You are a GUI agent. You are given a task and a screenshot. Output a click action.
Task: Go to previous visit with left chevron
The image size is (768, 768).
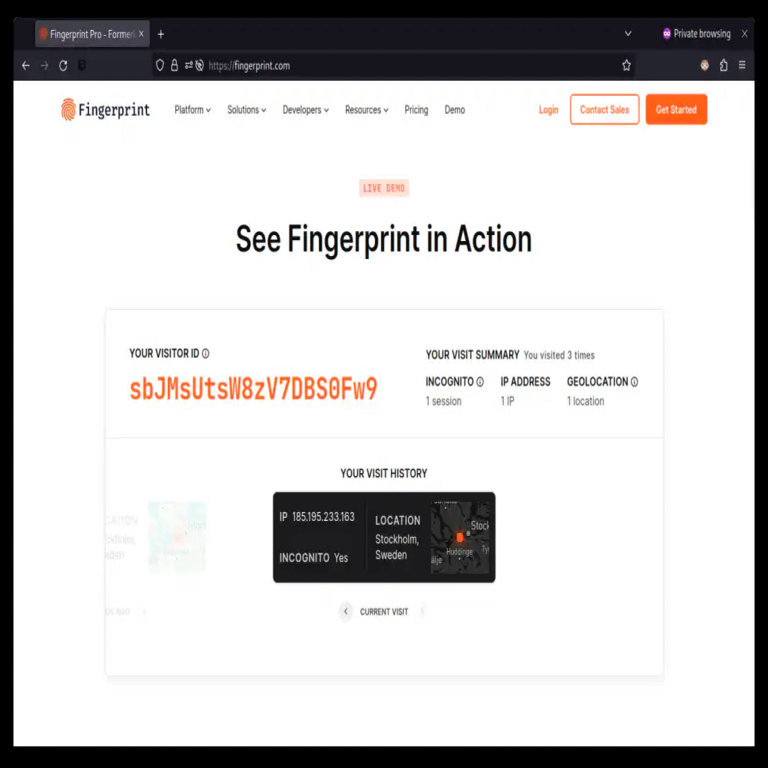pos(346,611)
